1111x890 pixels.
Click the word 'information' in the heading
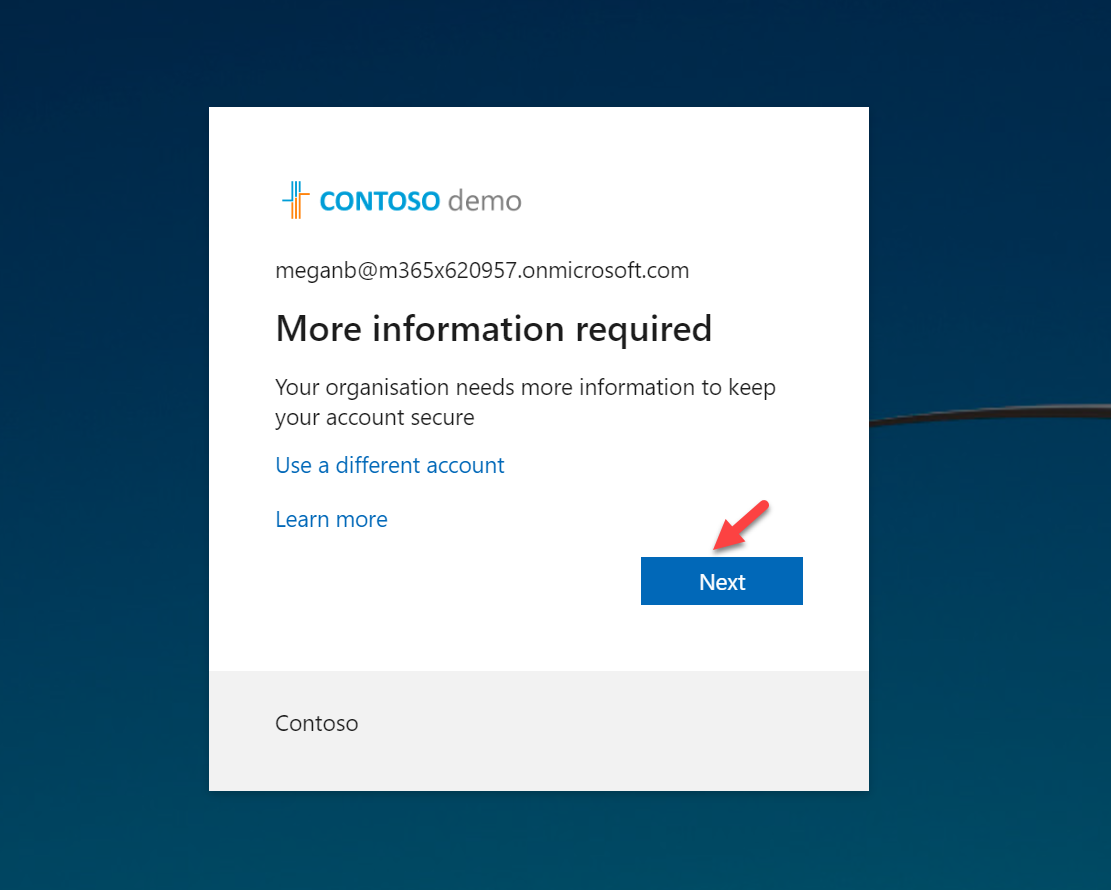[x=468, y=329]
